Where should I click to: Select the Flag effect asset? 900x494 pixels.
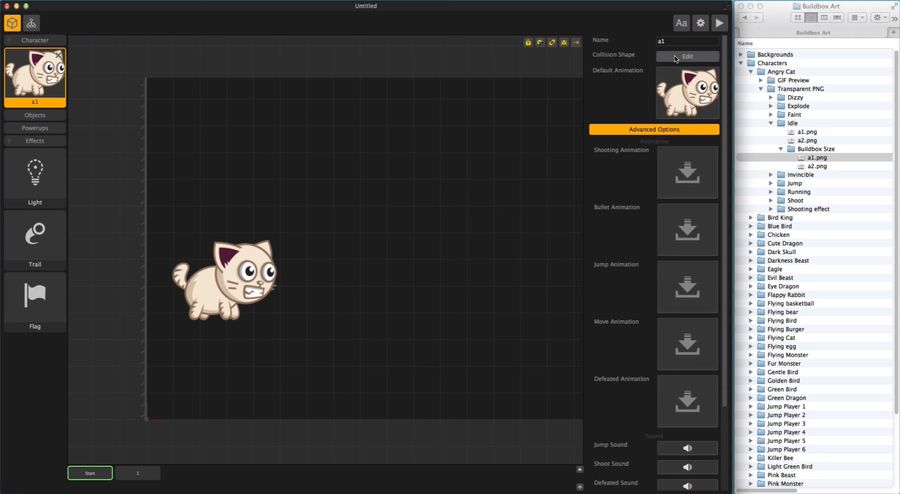click(35, 302)
